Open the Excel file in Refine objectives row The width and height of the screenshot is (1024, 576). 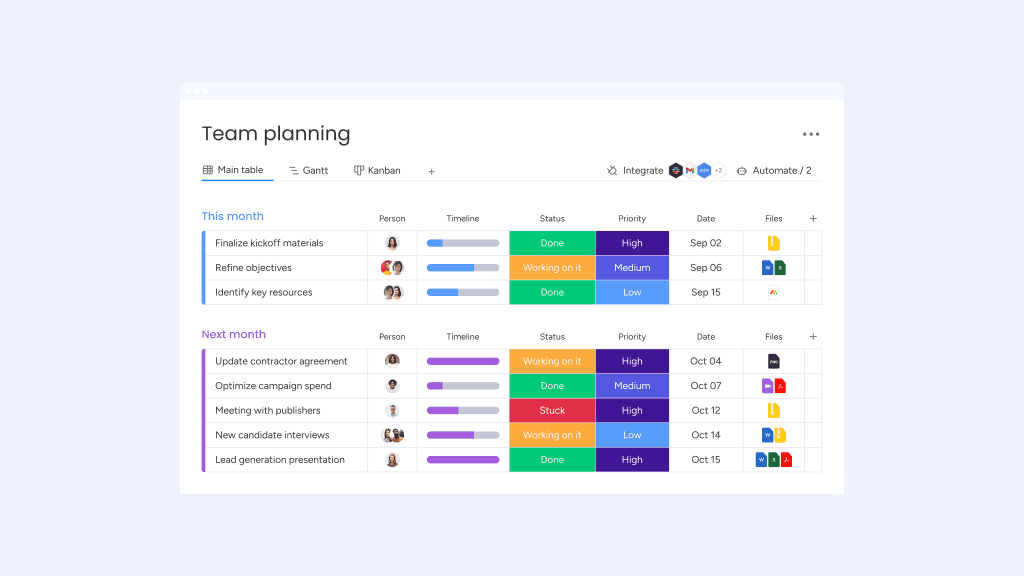click(x=780, y=268)
